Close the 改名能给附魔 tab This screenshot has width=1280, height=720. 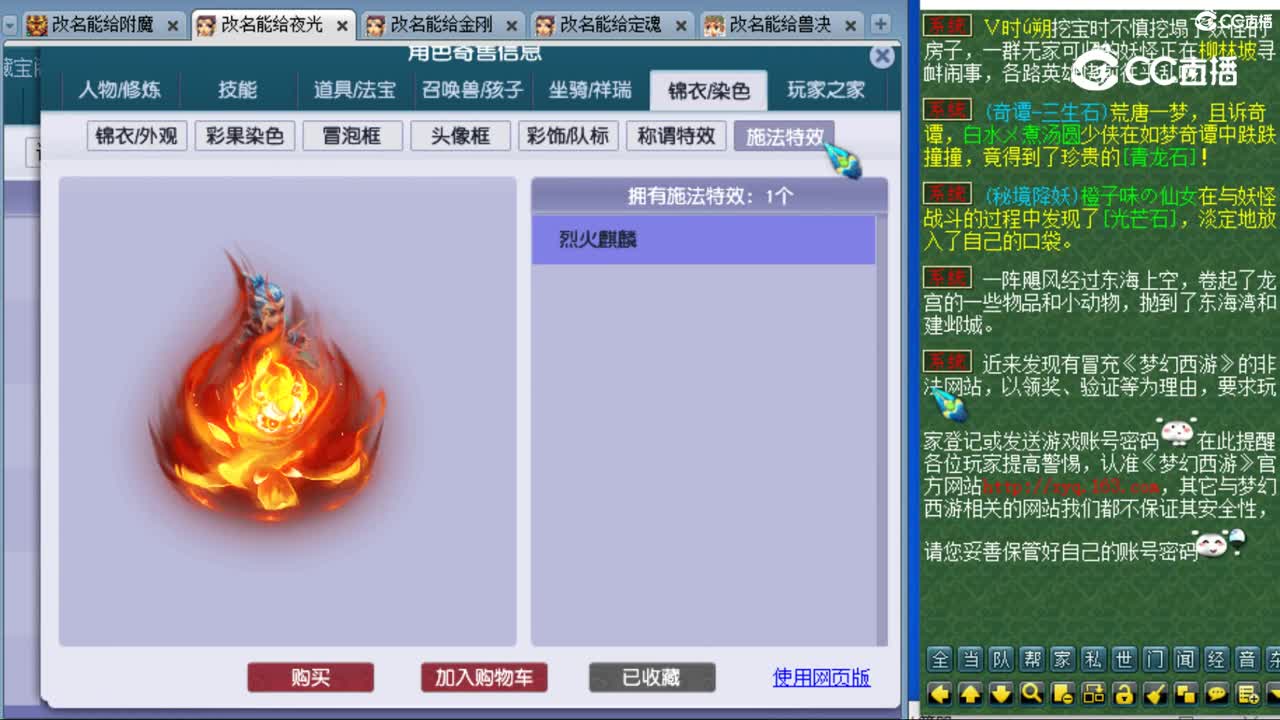(x=172, y=27)
